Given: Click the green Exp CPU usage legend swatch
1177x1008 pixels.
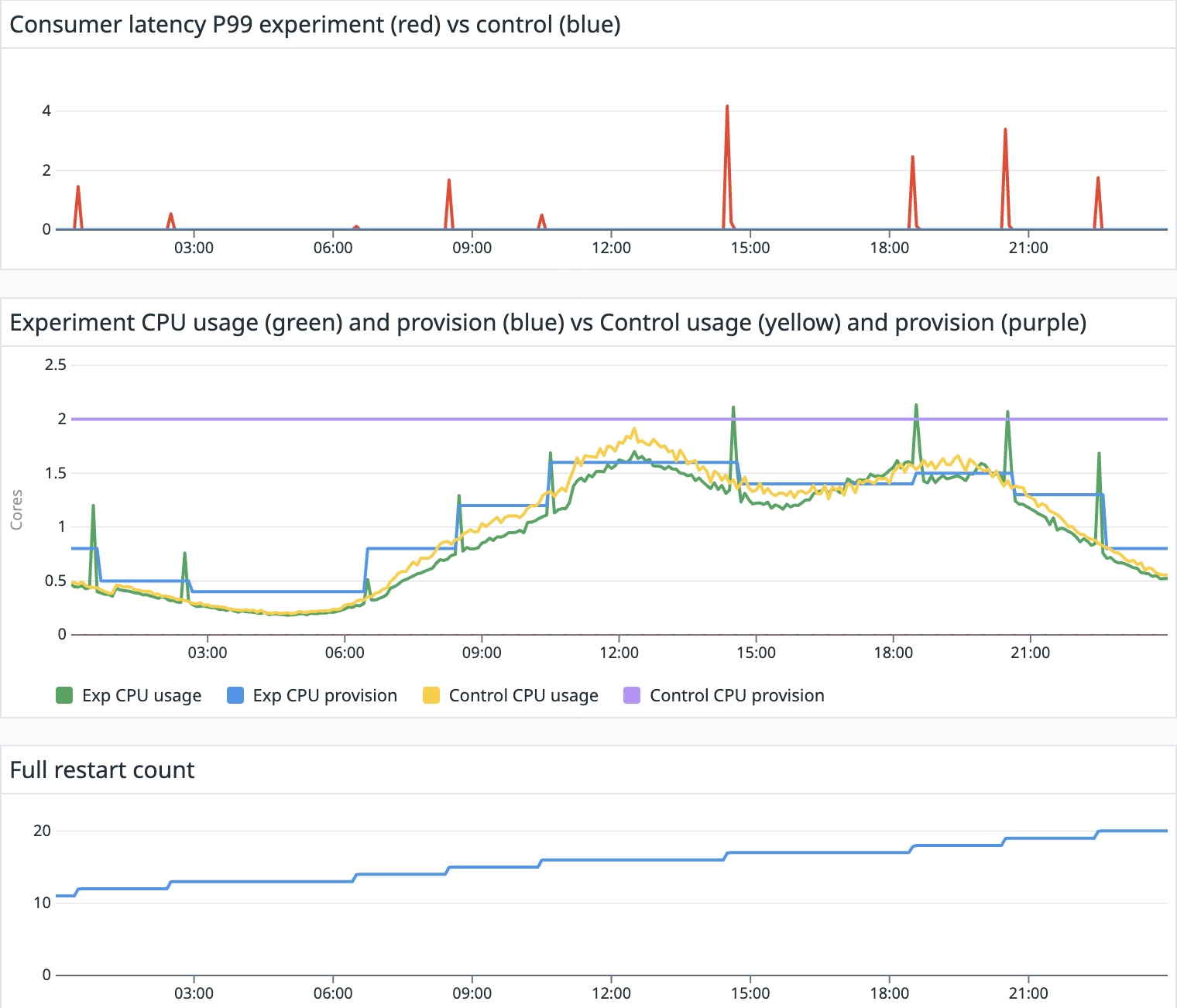Looking at the screenshot, I should (x=64, y=695).
